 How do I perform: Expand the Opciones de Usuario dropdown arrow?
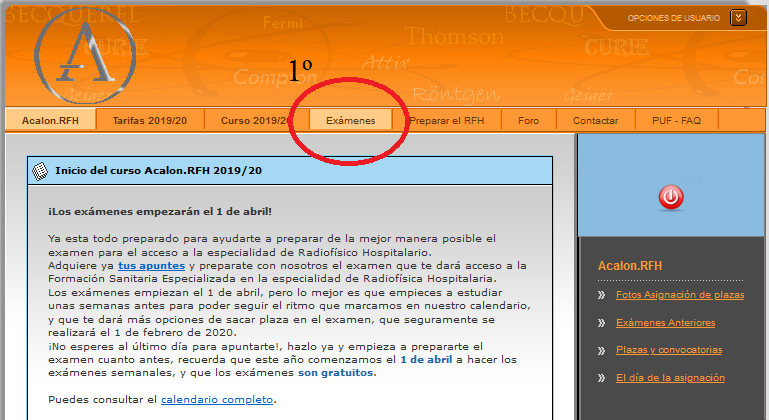point(738,17)
